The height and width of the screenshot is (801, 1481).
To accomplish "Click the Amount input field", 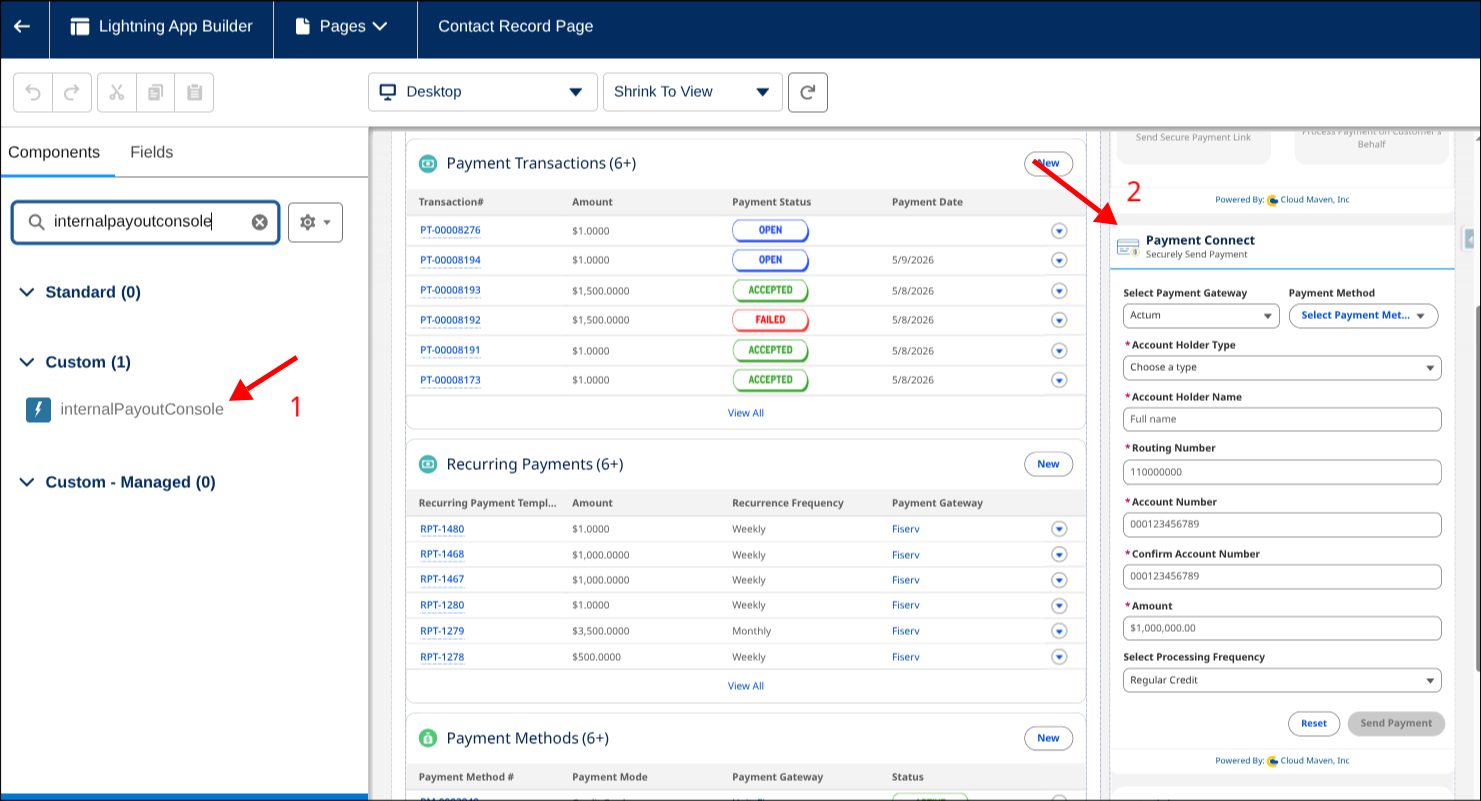I will coord(1282,628).
